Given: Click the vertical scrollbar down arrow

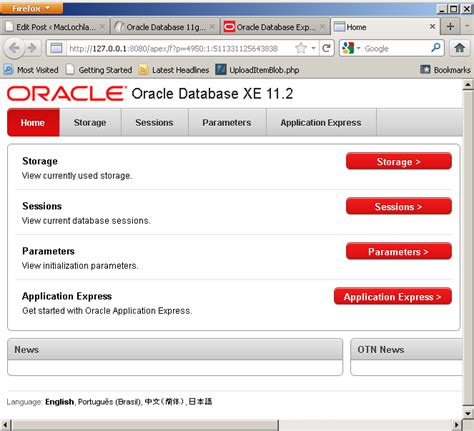Looking at the screenshot, I should pyautogui.click(x=468, y=413).
